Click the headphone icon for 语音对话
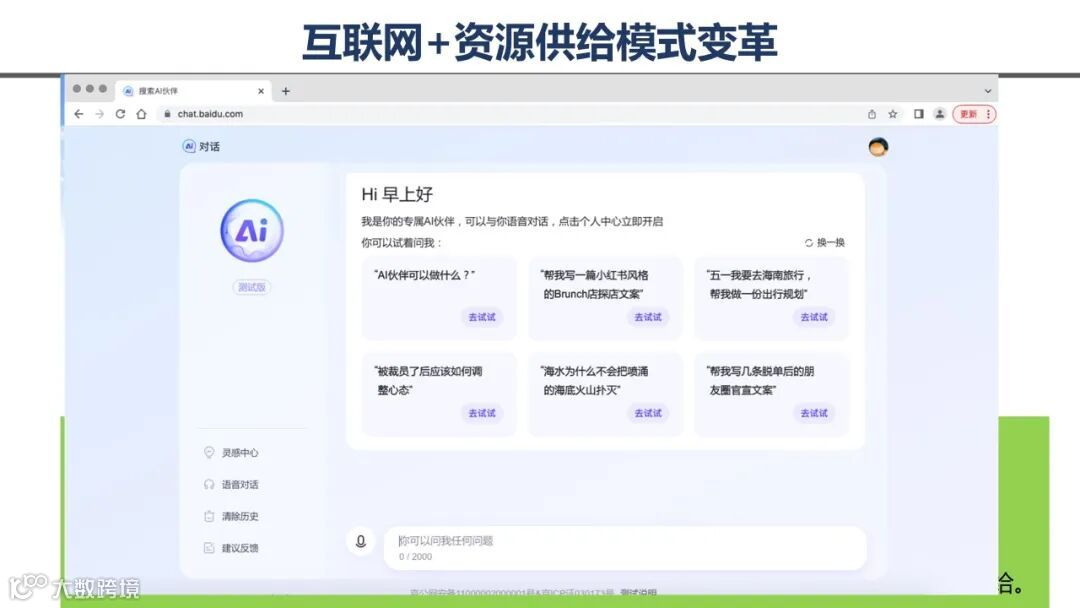Viewport: 1080px width, 608px height. 209,484
